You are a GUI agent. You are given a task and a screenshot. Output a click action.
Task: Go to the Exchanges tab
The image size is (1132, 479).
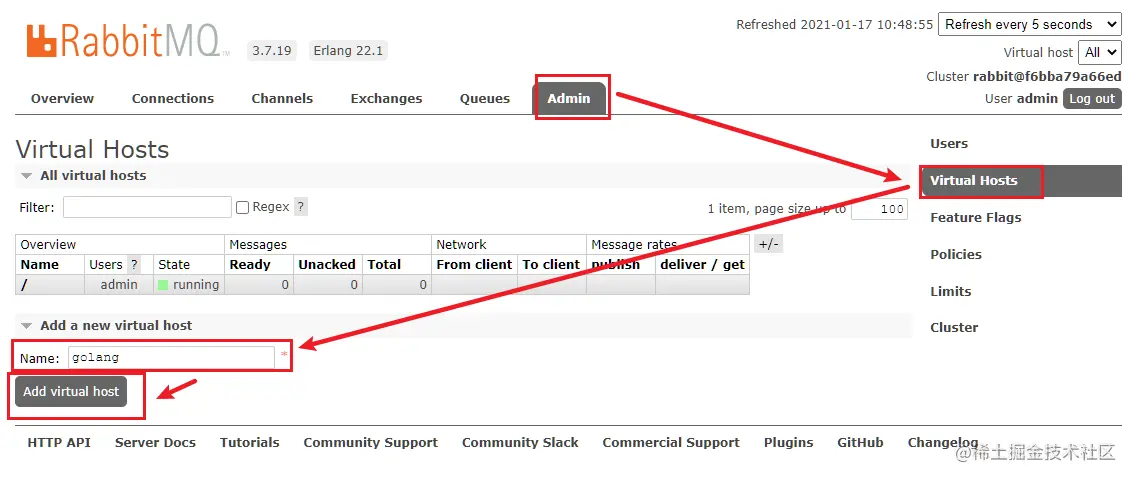click(386, 98)
